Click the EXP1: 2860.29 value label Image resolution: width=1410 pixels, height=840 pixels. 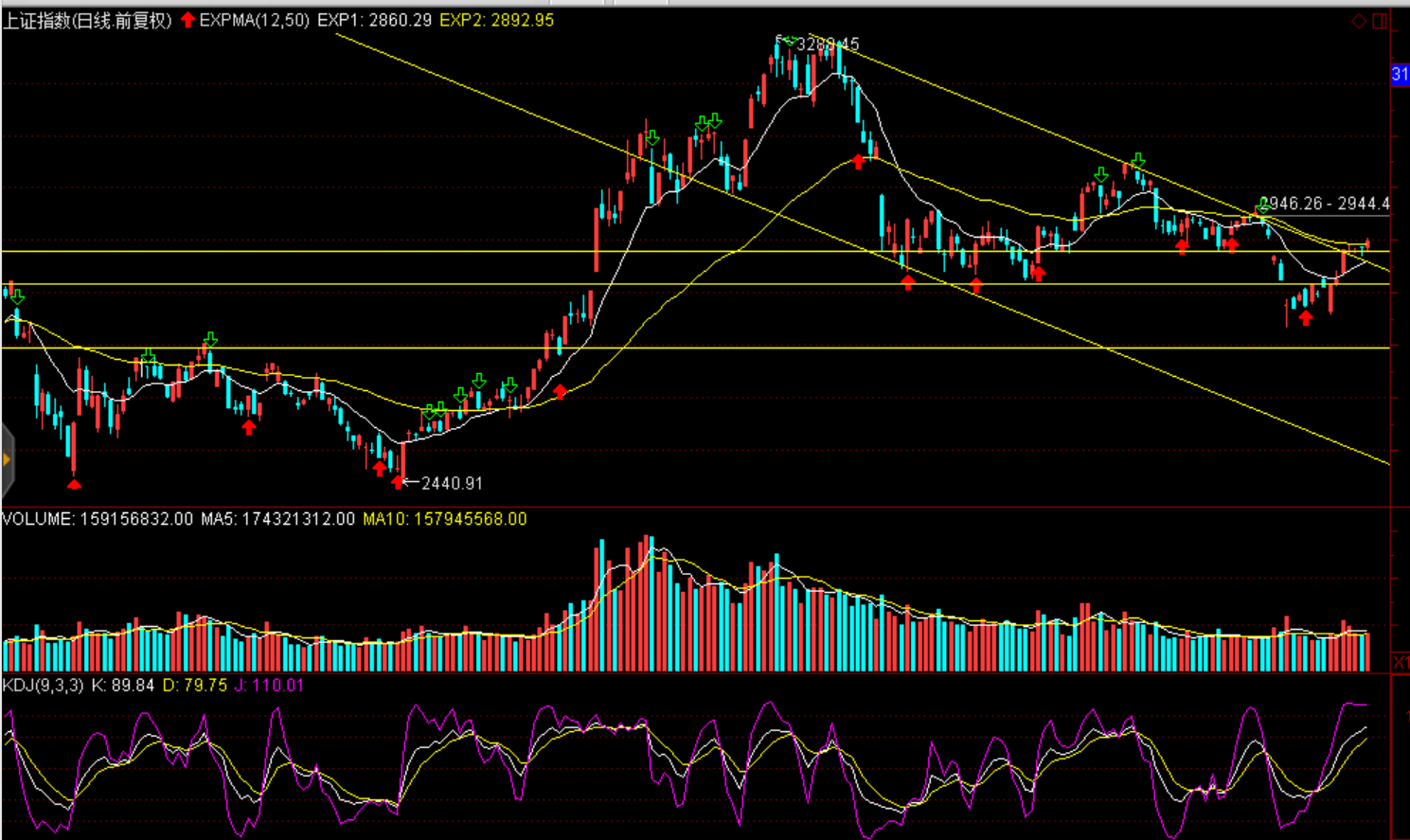tap(374, 20)
